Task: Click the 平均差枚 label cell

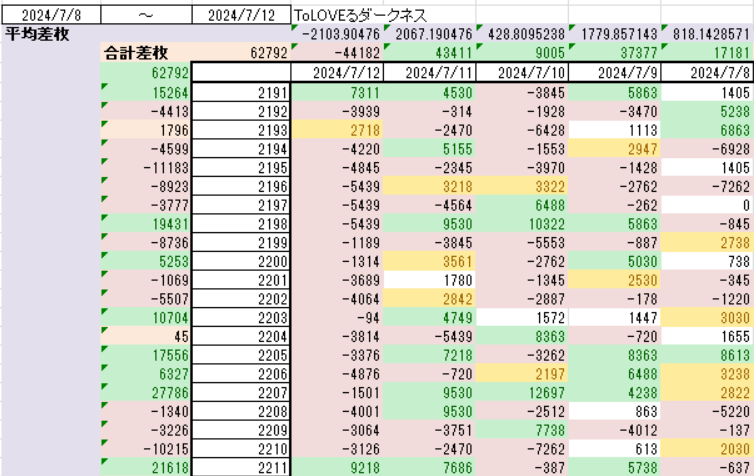Action: click(40, 35)
